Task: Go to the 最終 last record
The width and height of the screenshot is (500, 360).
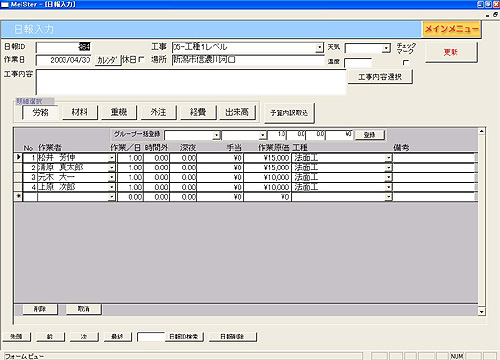Action: coord(117,337)
